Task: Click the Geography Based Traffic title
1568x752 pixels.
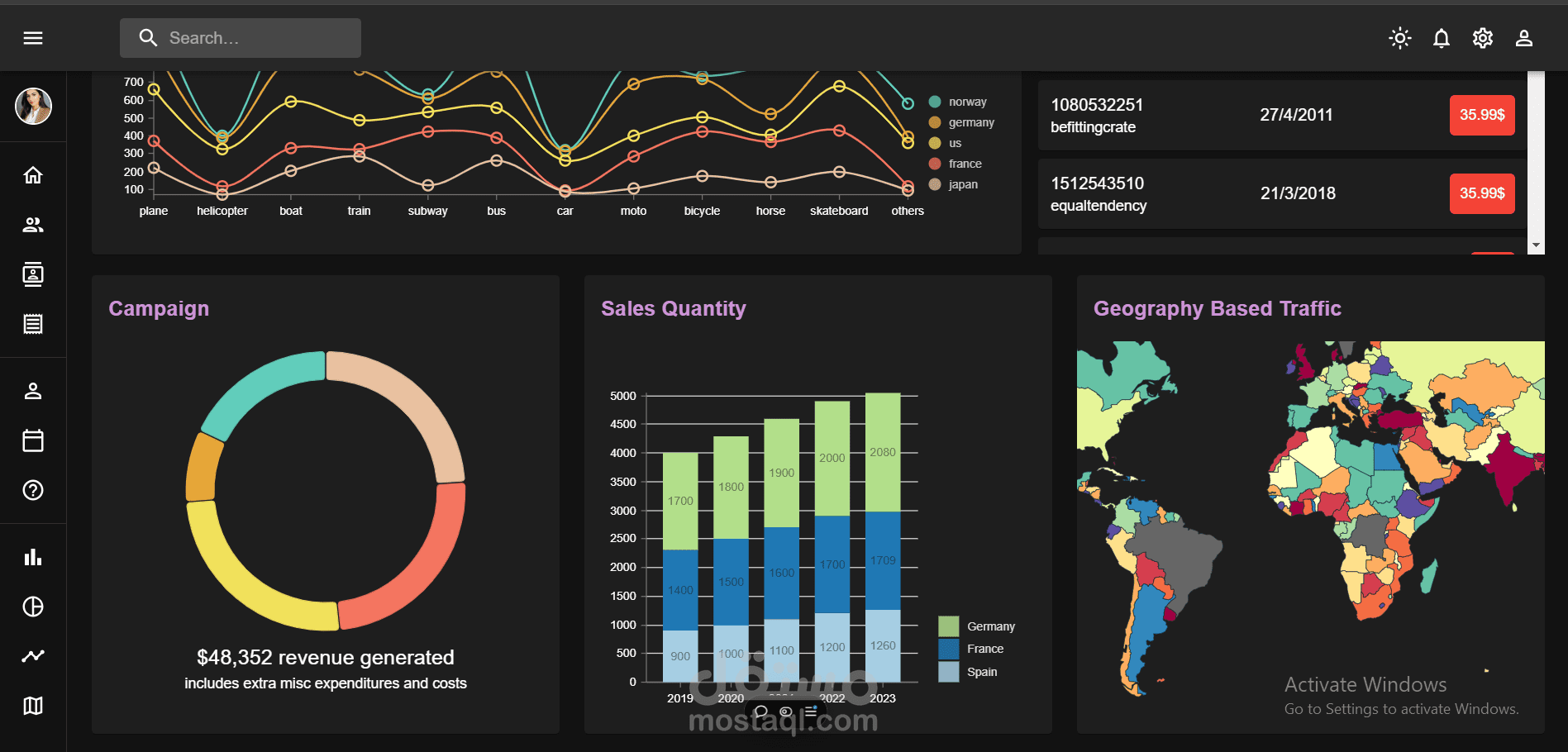Action: [x=1218, y=308]
